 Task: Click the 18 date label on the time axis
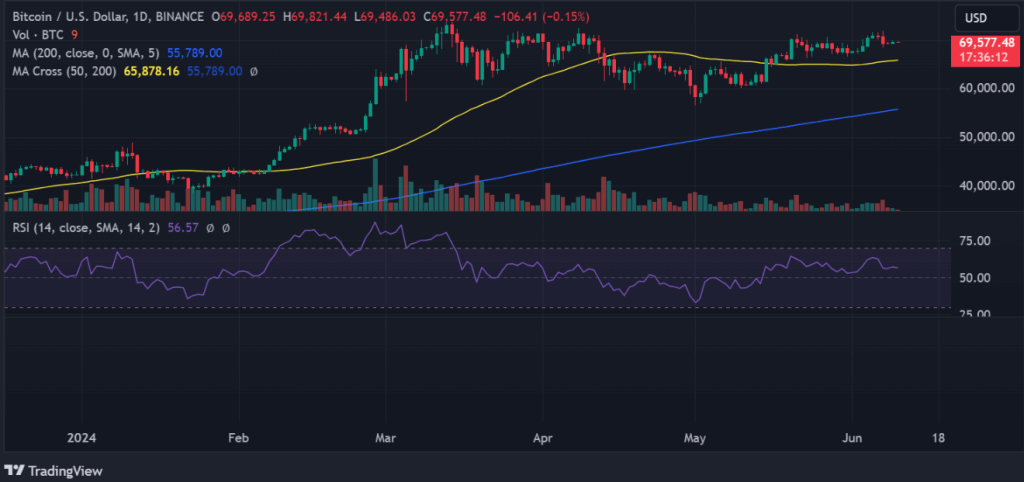938,438
